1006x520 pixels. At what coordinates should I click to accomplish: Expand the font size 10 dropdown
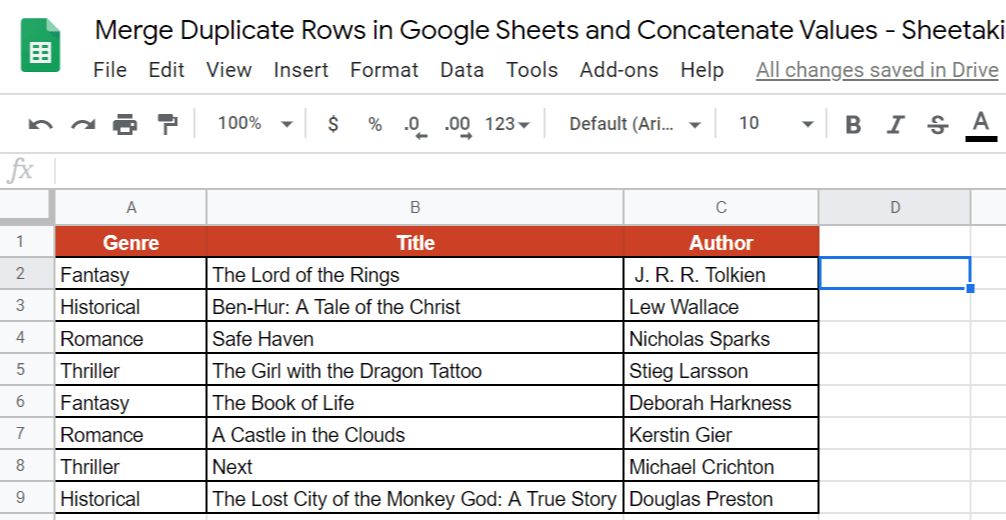tap(776, 124)
